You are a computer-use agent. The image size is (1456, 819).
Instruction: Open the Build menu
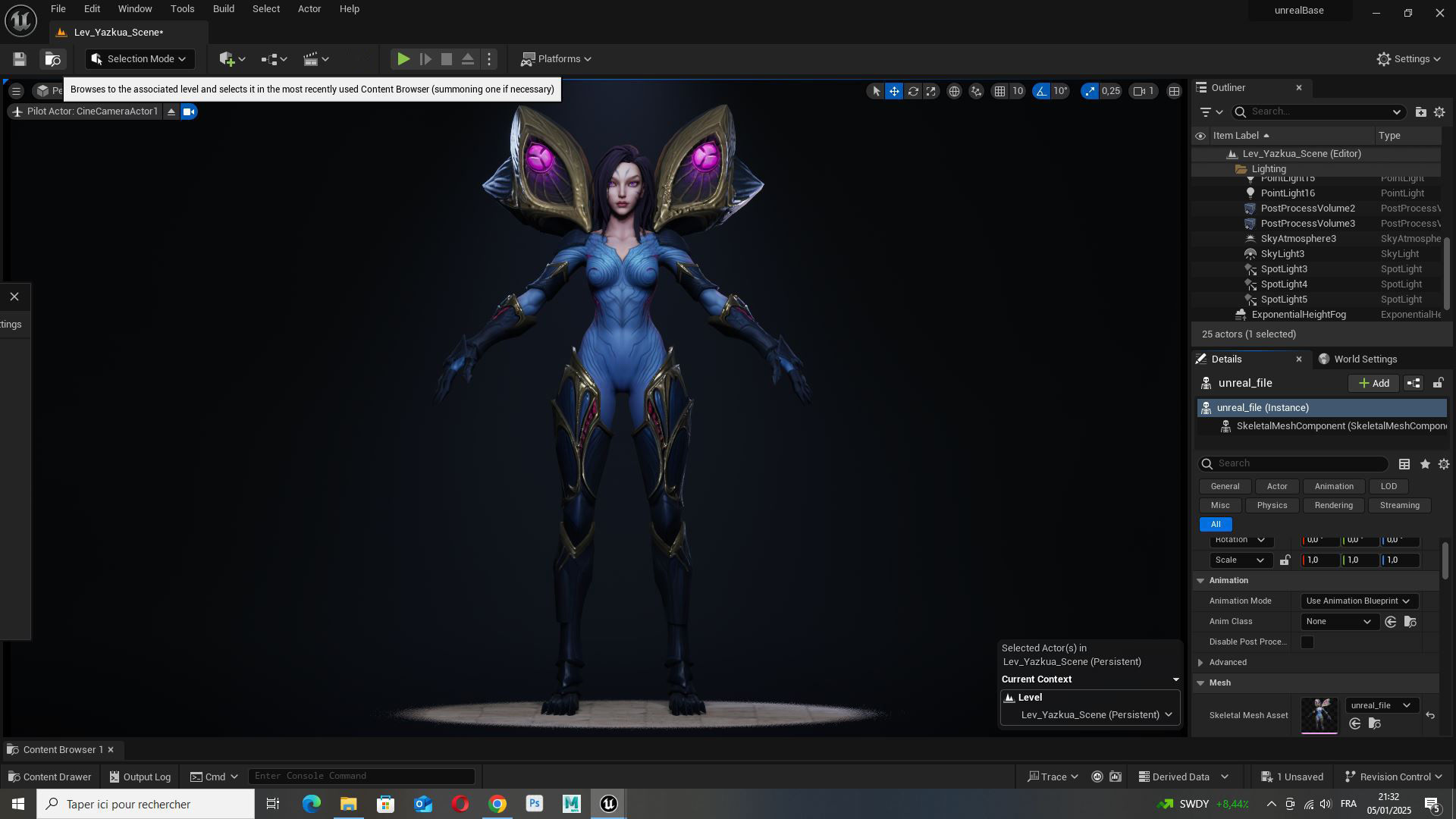click(x=223, y=9)
